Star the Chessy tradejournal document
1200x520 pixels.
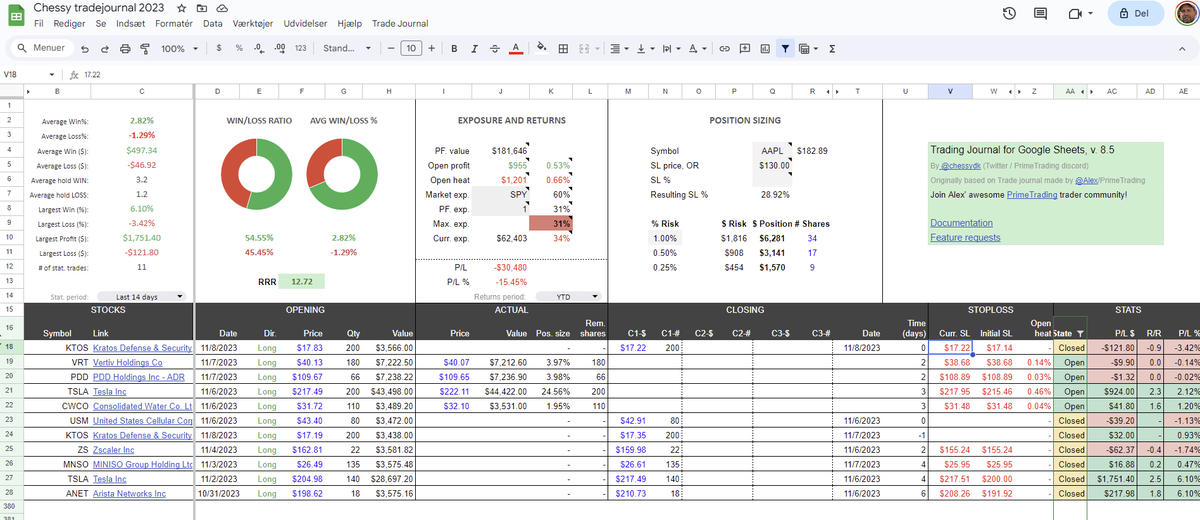pos(181,7)
